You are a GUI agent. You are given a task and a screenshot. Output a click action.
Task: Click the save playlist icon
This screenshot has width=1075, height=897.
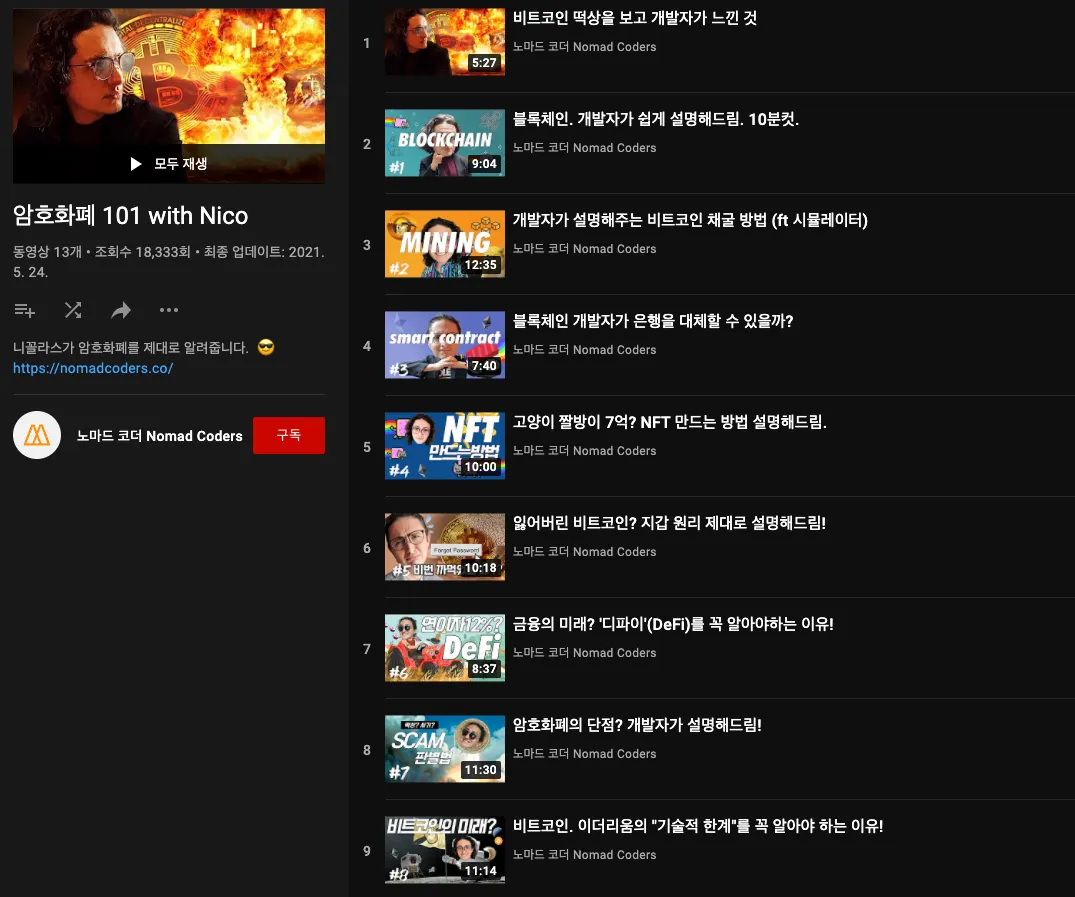(25, 310)
